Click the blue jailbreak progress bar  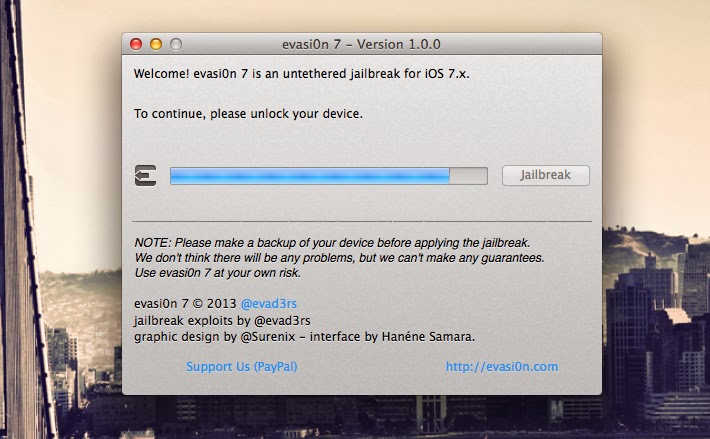tap(329, 176)
